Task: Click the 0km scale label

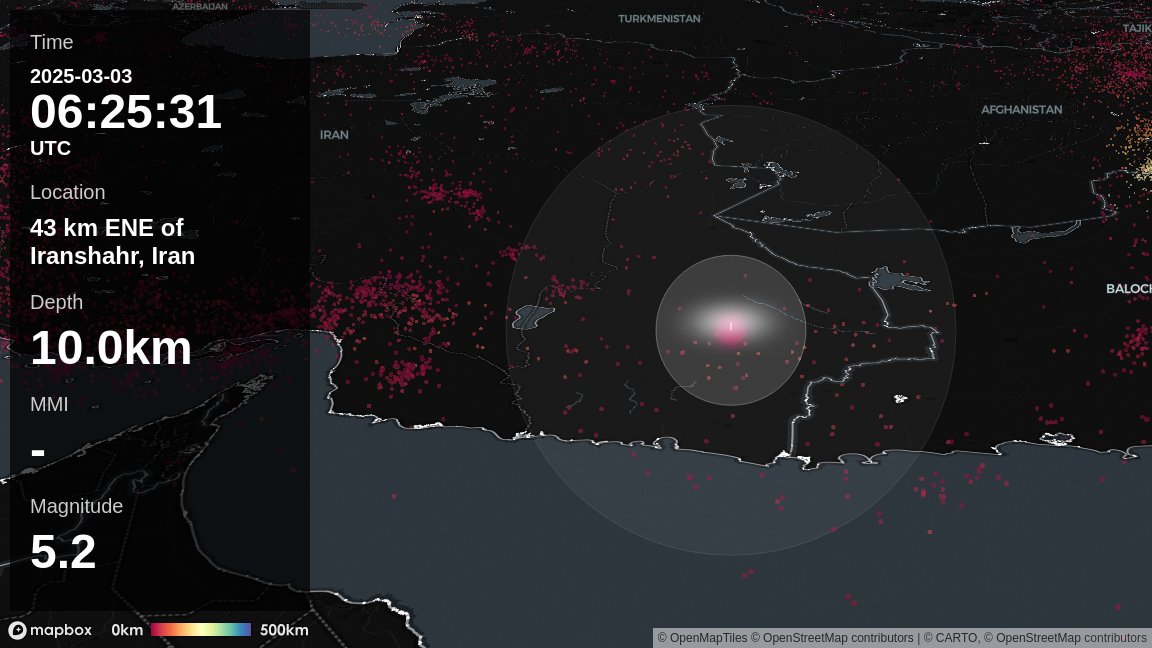Action: 127,630
